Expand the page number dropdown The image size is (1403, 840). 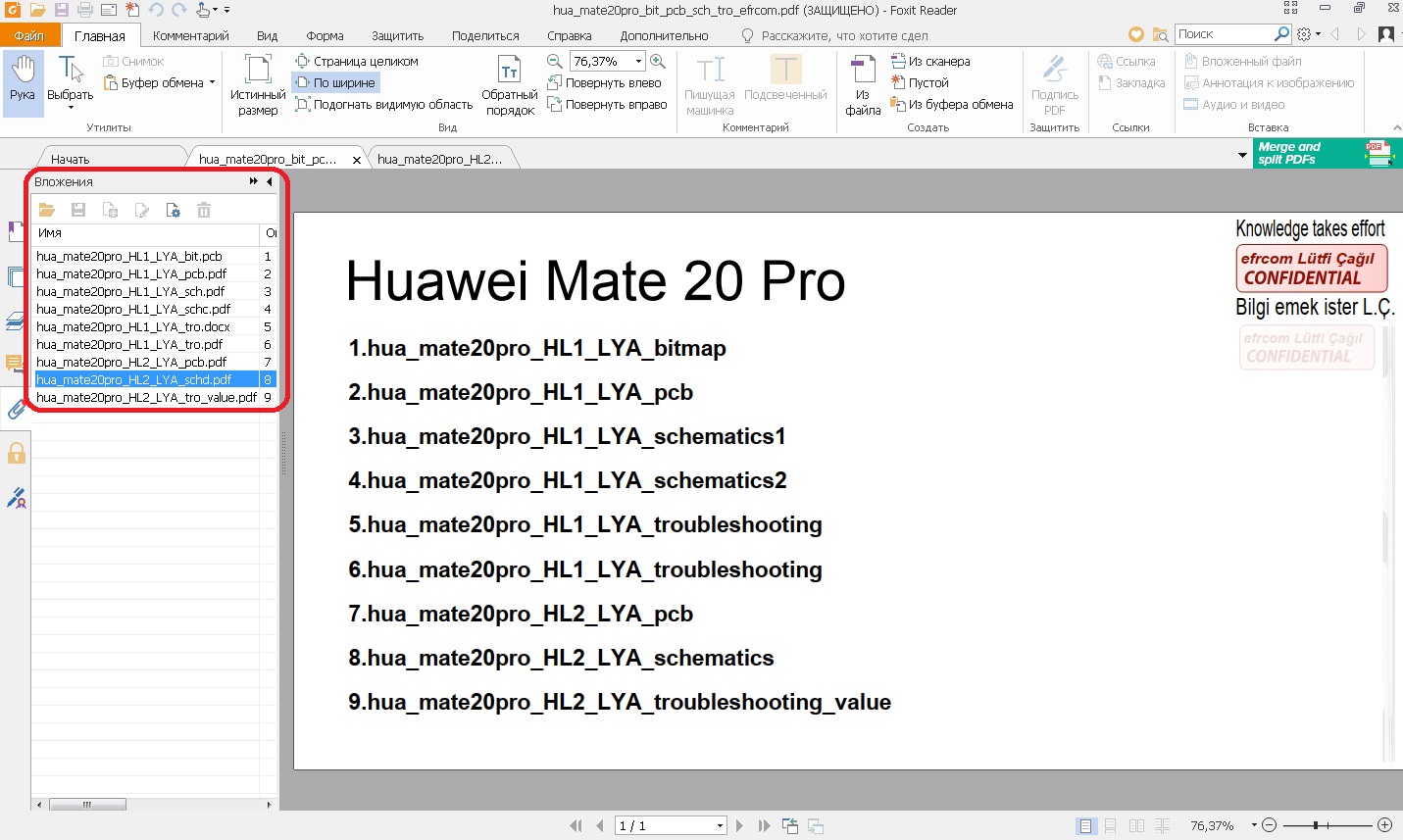(720, 826)
